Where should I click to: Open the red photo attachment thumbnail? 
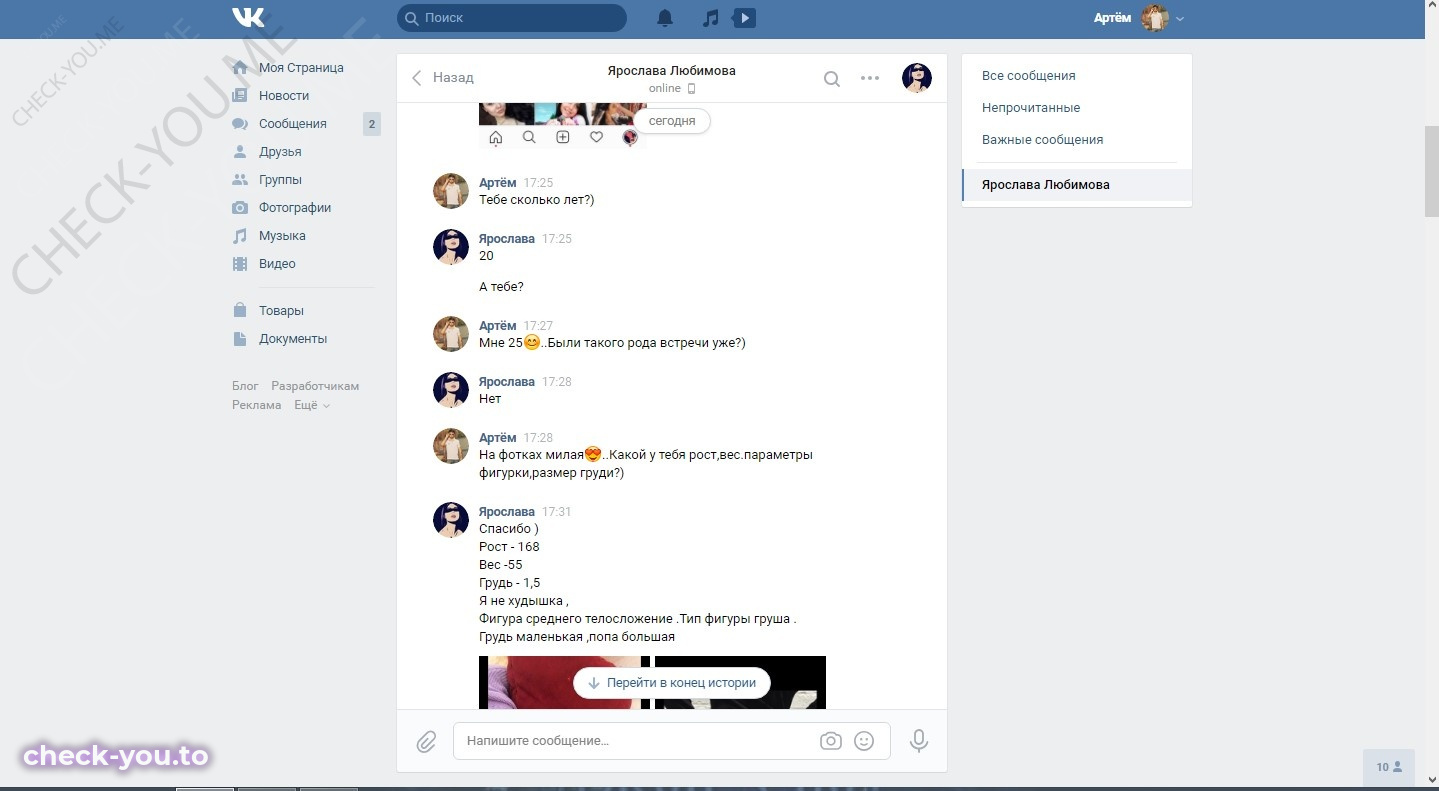[564, 683]
